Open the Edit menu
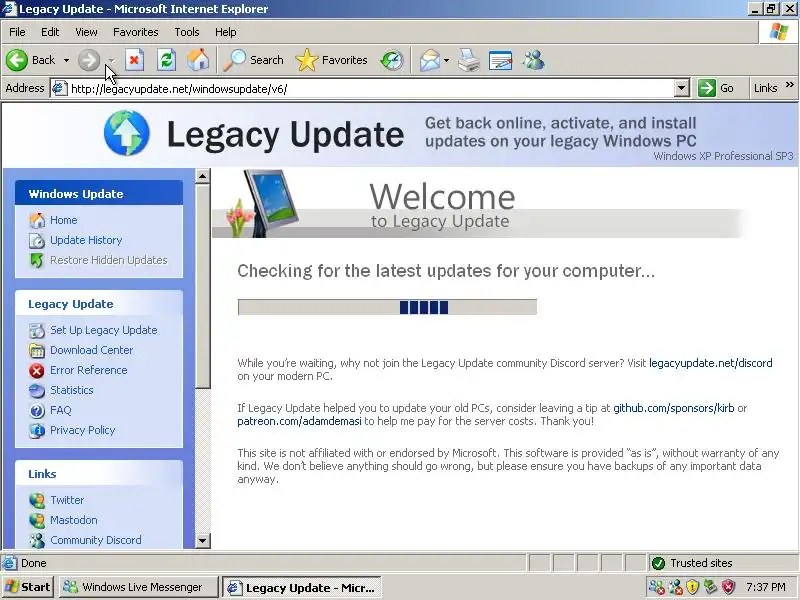The height and width of the screenshot is (600, 800). pos(50,32)
